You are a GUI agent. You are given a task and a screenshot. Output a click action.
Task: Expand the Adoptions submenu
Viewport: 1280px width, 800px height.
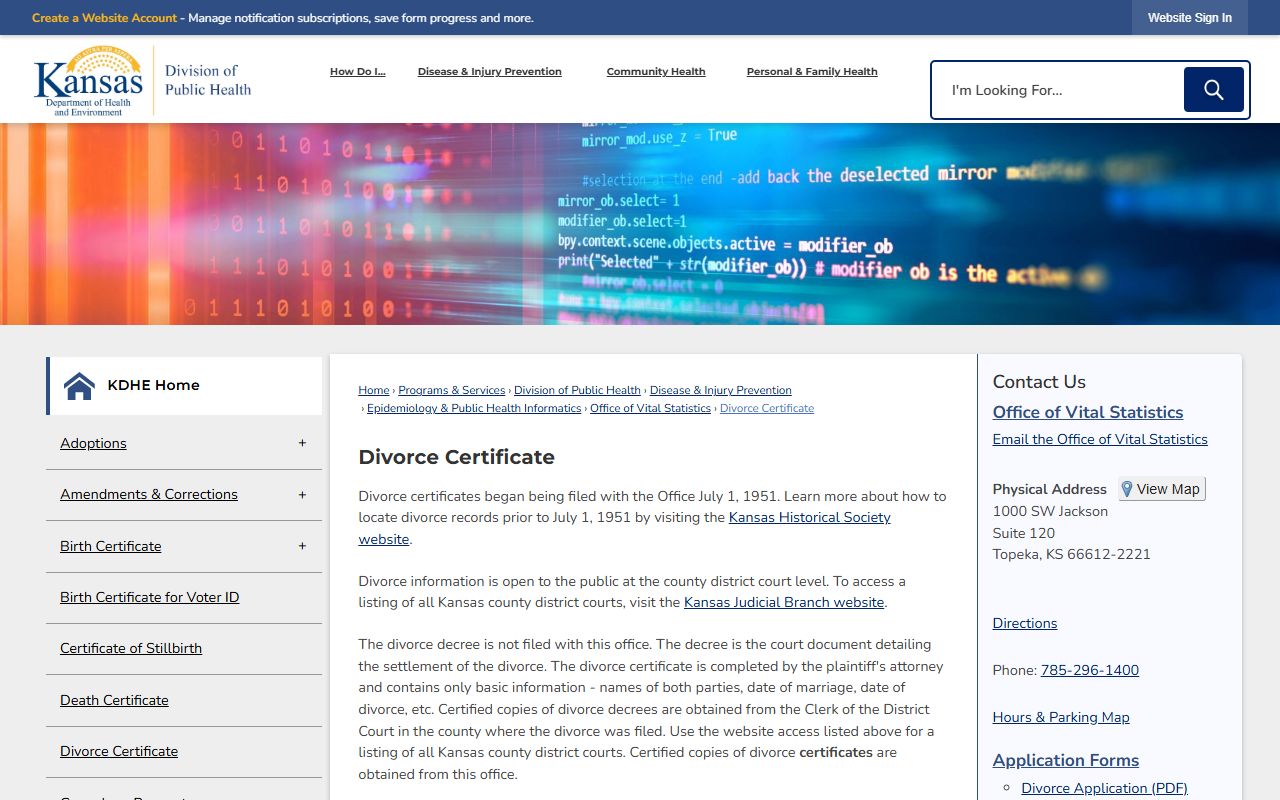[x=302, y=443]
